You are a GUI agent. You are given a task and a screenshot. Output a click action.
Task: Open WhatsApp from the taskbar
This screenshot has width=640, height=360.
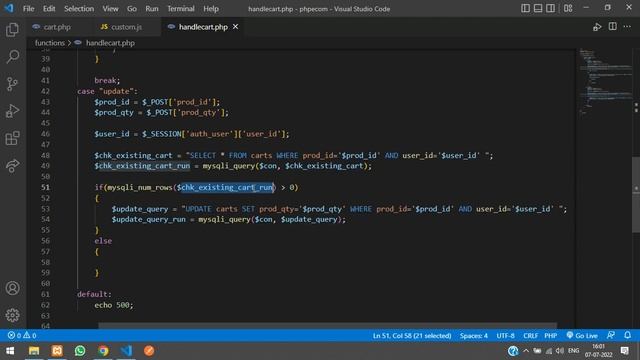80,351
